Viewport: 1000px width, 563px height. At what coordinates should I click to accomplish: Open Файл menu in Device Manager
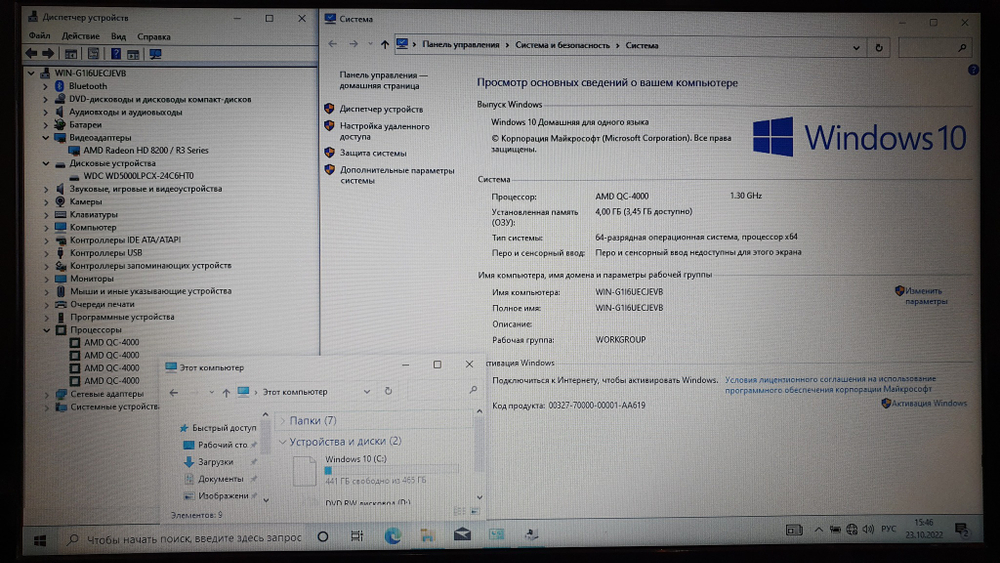coord(40,36)
